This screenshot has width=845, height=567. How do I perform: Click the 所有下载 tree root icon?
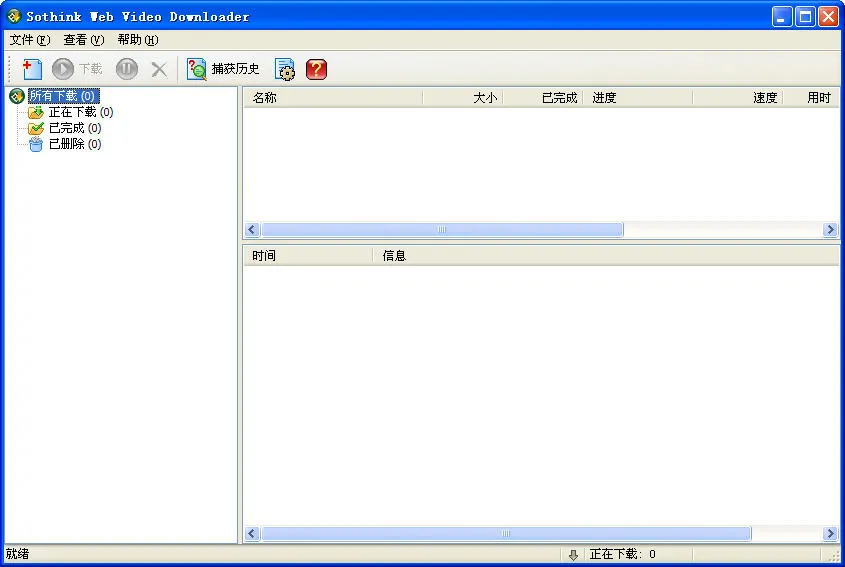point(17,96)
